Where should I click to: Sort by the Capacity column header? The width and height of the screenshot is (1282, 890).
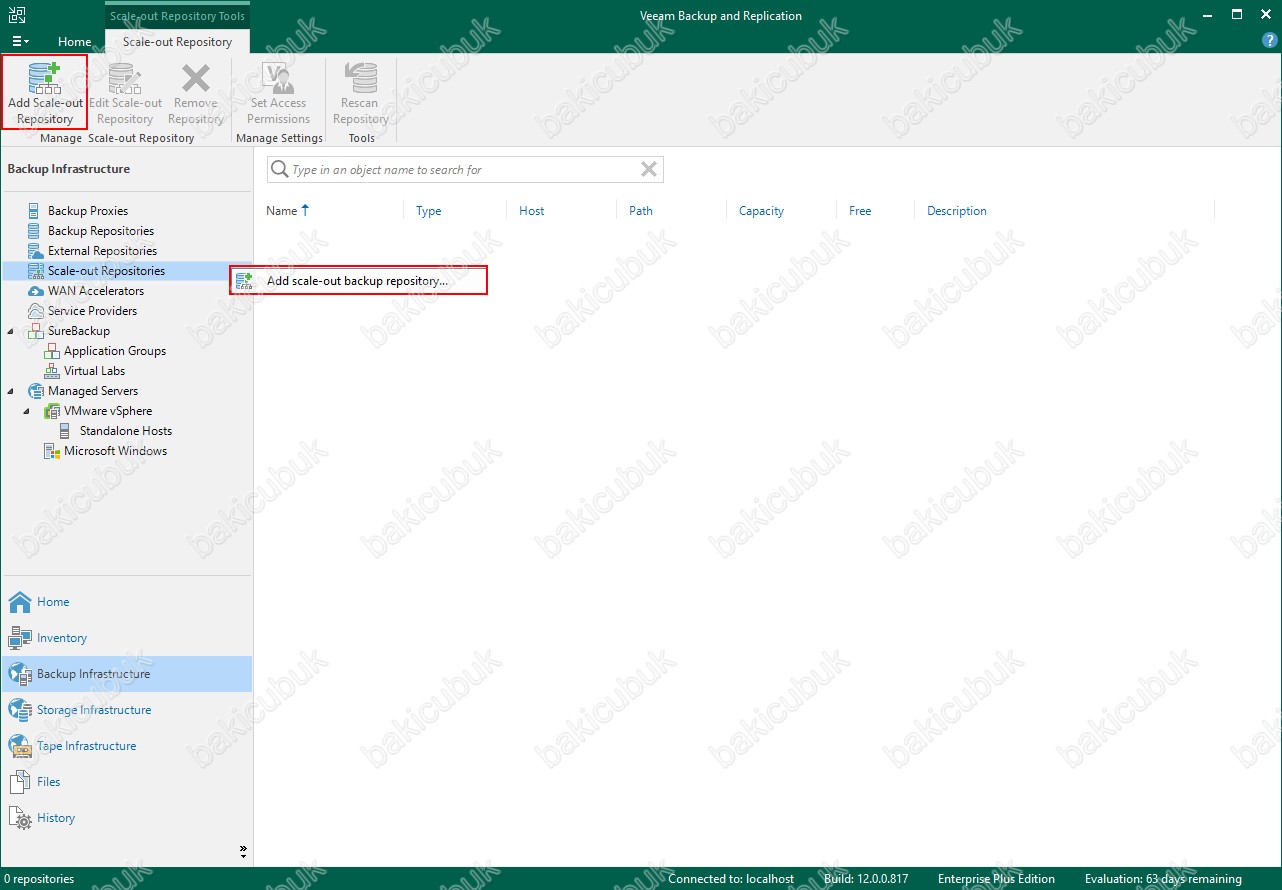coord(761,211)
